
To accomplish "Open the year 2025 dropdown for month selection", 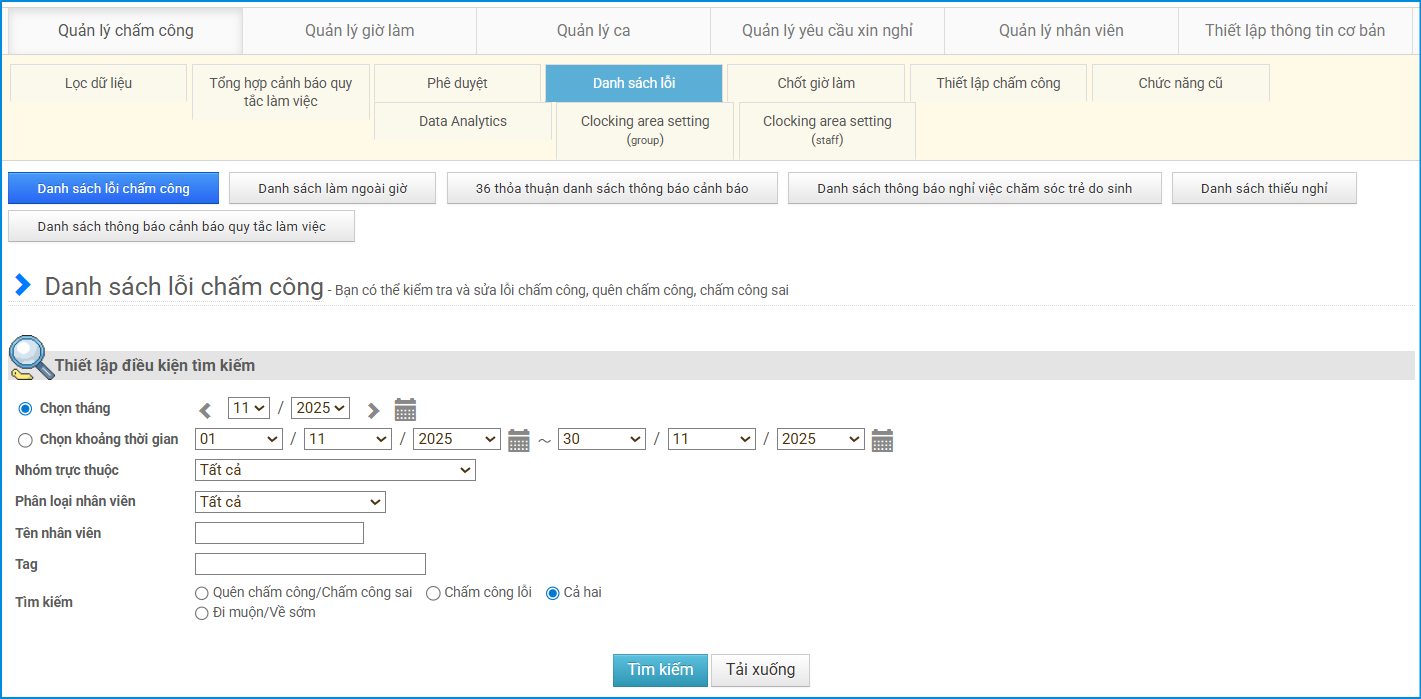I will (x=320, y=408).
